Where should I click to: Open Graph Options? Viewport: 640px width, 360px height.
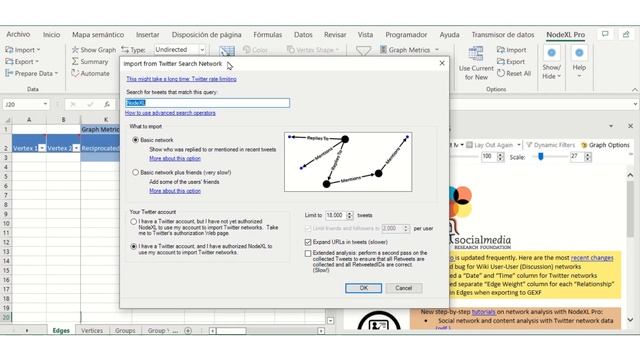tap(605, 145)
